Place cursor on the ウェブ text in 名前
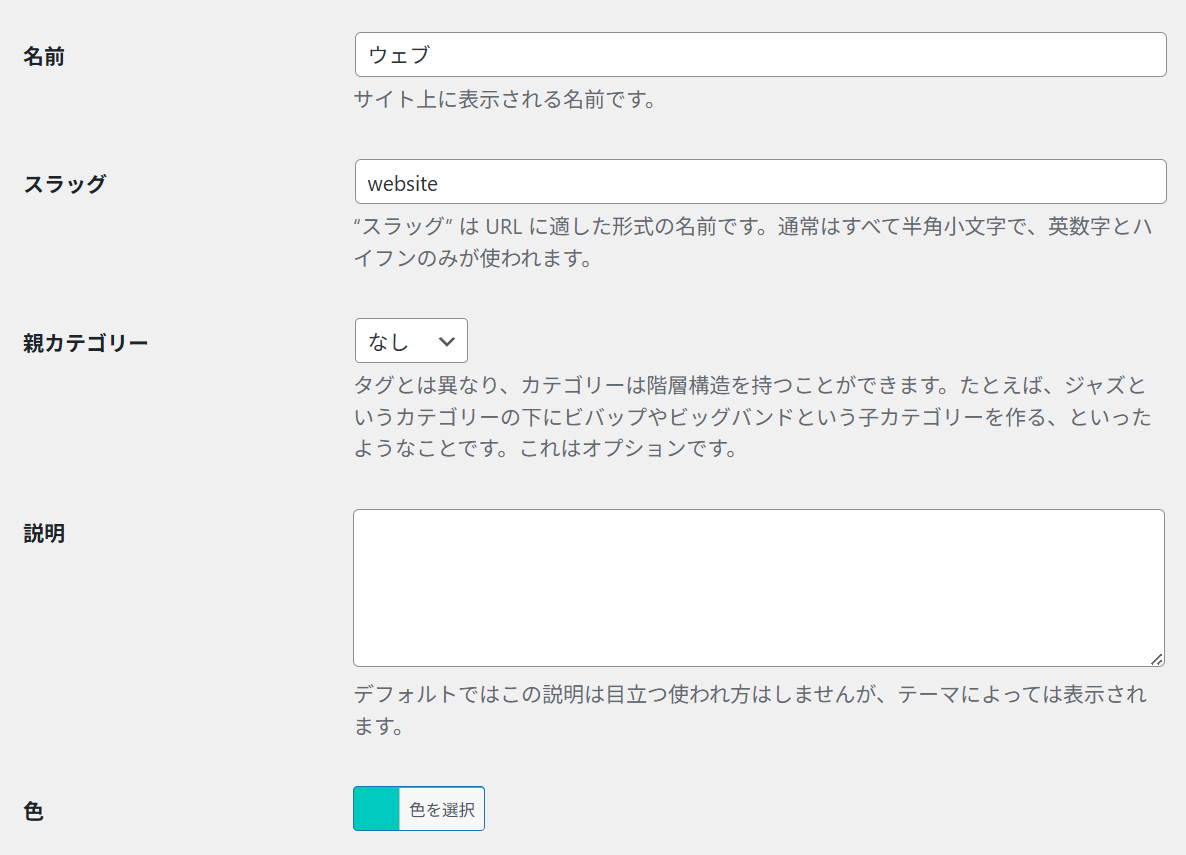 click(398, 56)
